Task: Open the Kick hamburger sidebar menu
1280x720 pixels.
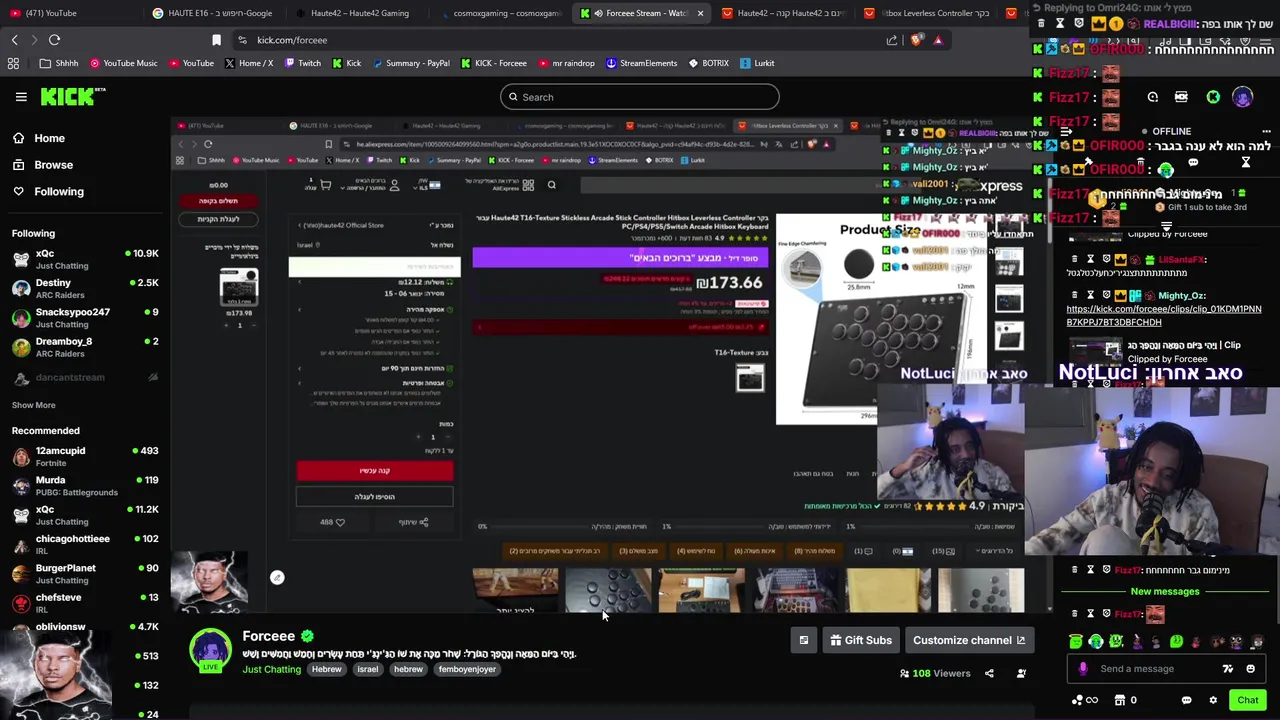Action: 21,97
